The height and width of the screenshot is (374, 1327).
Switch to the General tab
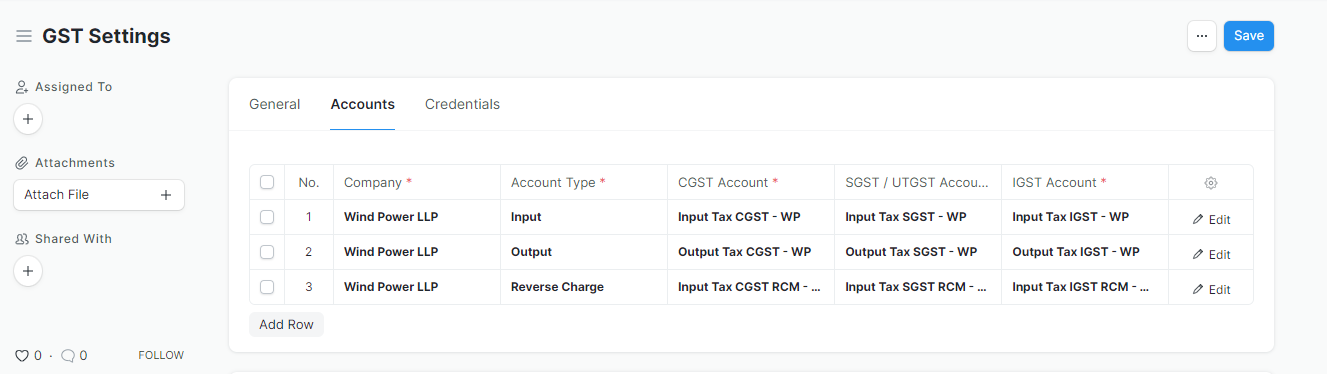point(275,104)
